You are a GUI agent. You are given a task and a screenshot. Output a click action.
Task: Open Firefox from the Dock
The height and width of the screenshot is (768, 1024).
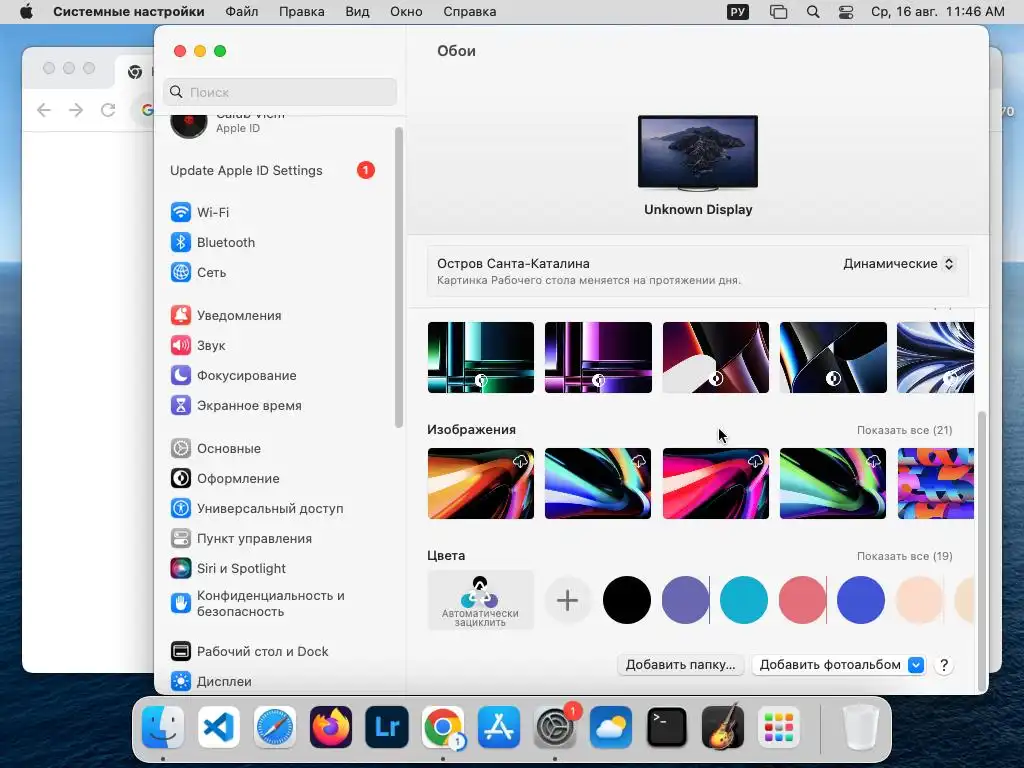pos(330,727)
